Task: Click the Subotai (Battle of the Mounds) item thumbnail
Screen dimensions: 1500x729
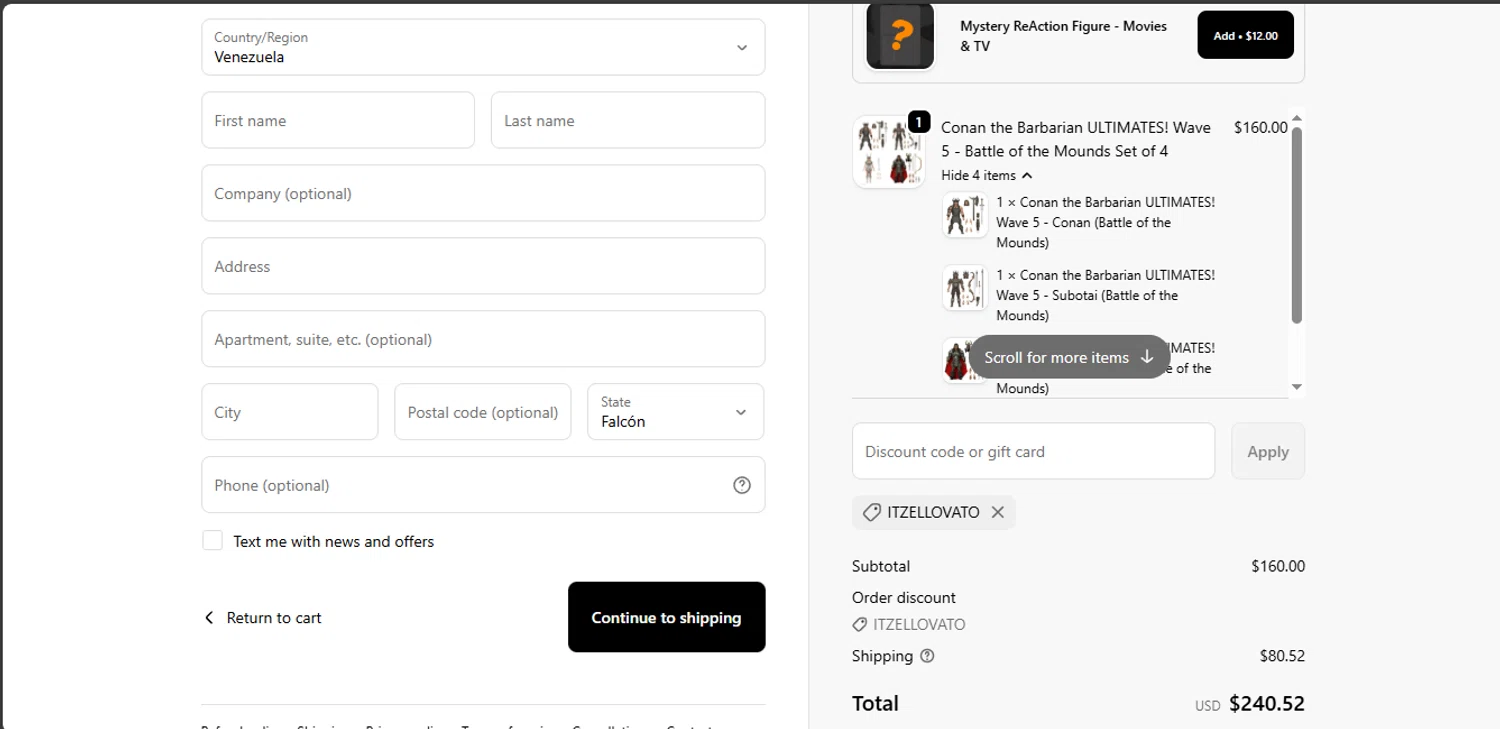Action: click(965, 288)
